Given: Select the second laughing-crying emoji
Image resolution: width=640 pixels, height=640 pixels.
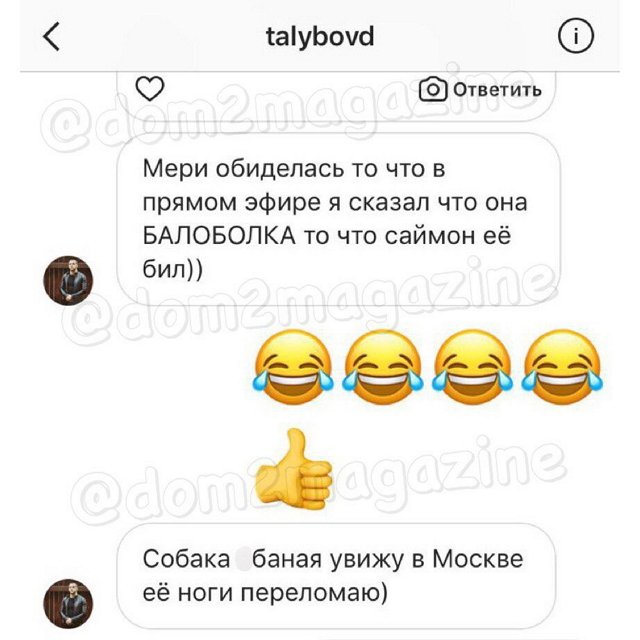Looking at the screenshot, I should click(x=383, y=367).
